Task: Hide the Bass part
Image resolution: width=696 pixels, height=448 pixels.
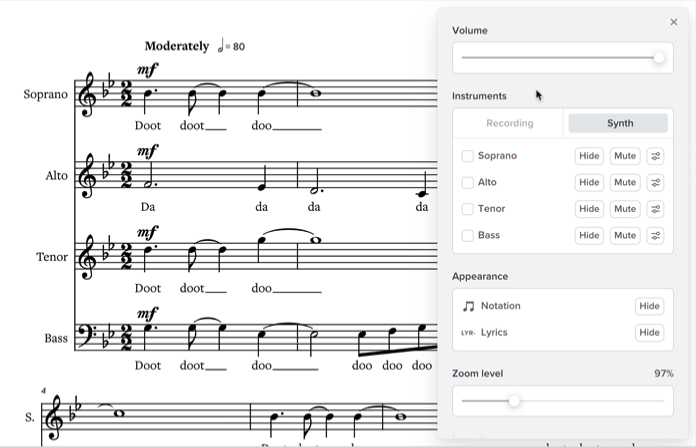Action: click(x=589, y=235)
